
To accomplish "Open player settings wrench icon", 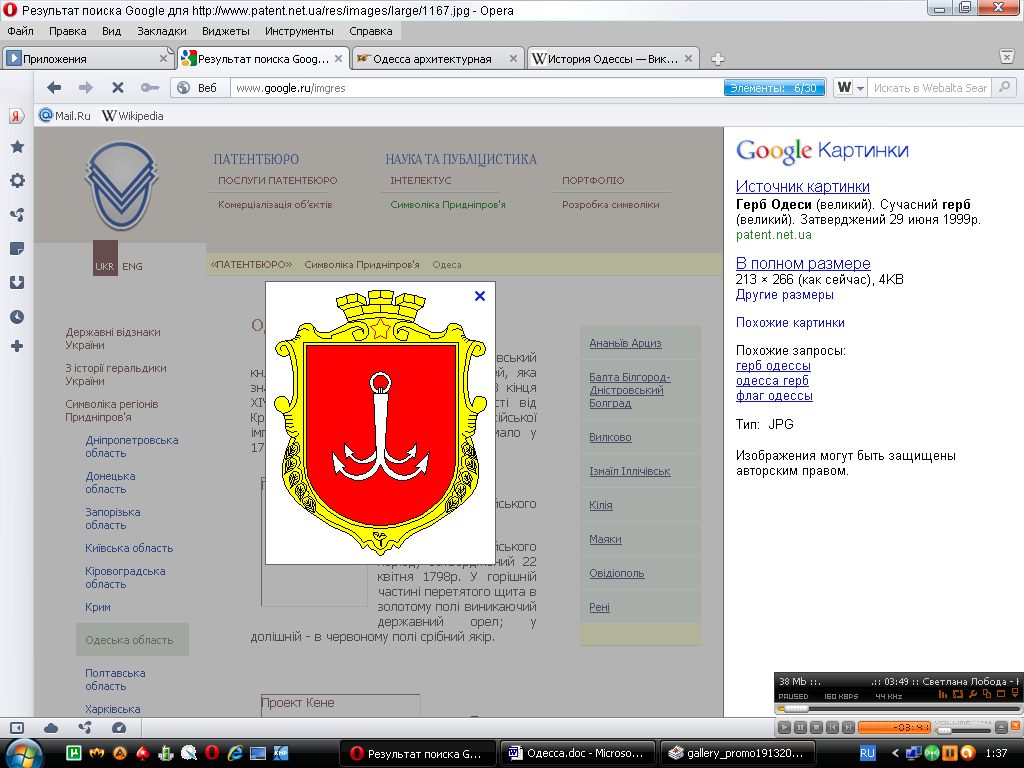I will pyautogui.click(x=972, y=694).
